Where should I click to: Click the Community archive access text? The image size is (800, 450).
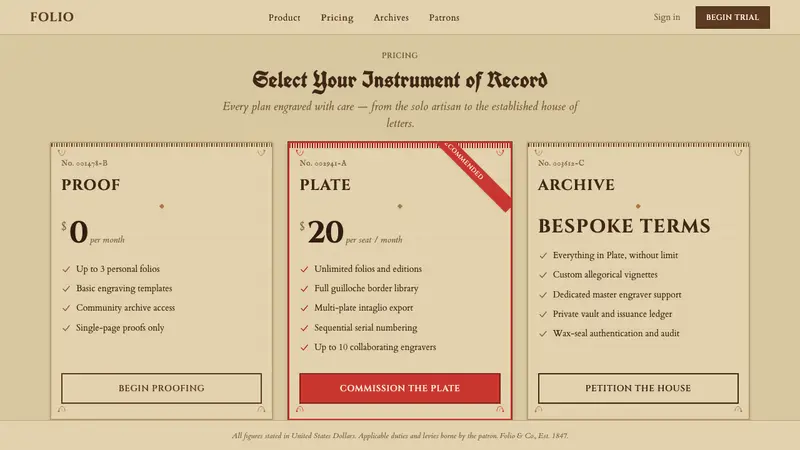tap(126, 308)
